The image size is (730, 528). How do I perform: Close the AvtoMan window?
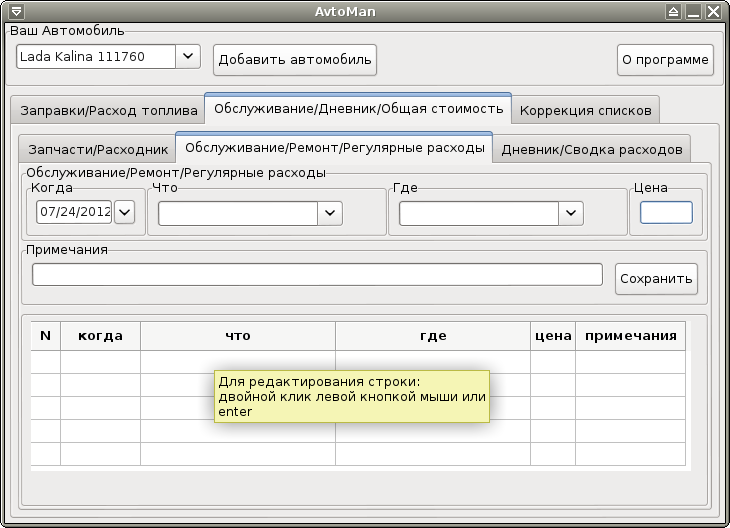point(713,11)
